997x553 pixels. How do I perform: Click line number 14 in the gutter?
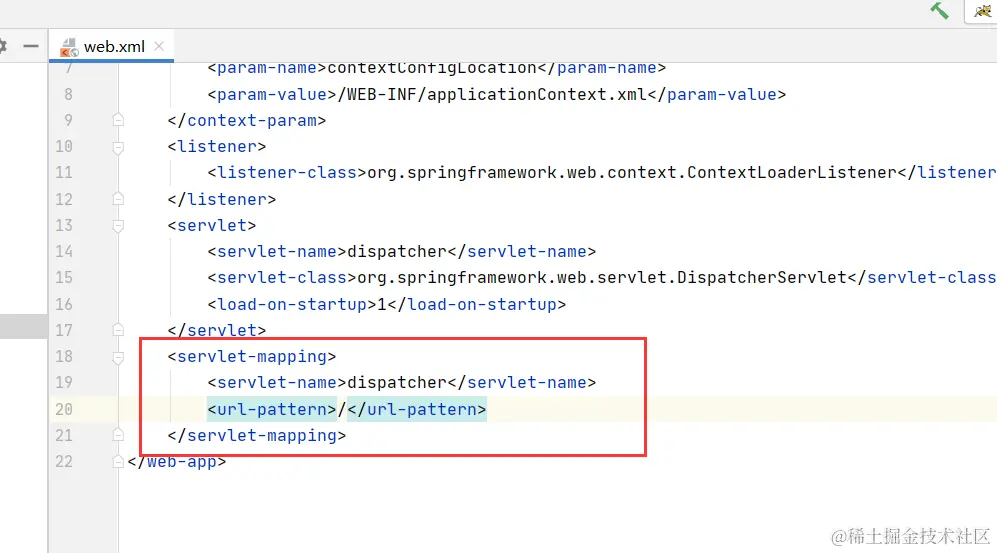pos(64,252)
